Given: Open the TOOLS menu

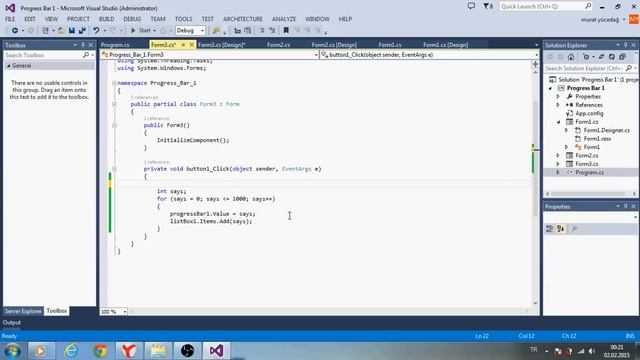Looking at the screenshot, I should pos(183,19).
